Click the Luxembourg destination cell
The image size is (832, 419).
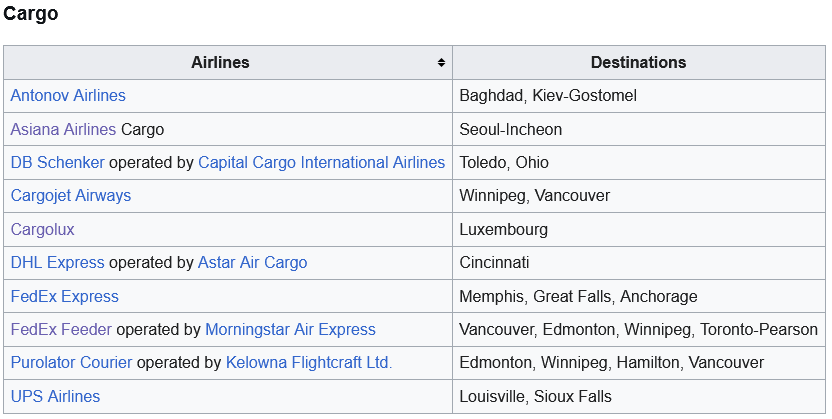503,229
